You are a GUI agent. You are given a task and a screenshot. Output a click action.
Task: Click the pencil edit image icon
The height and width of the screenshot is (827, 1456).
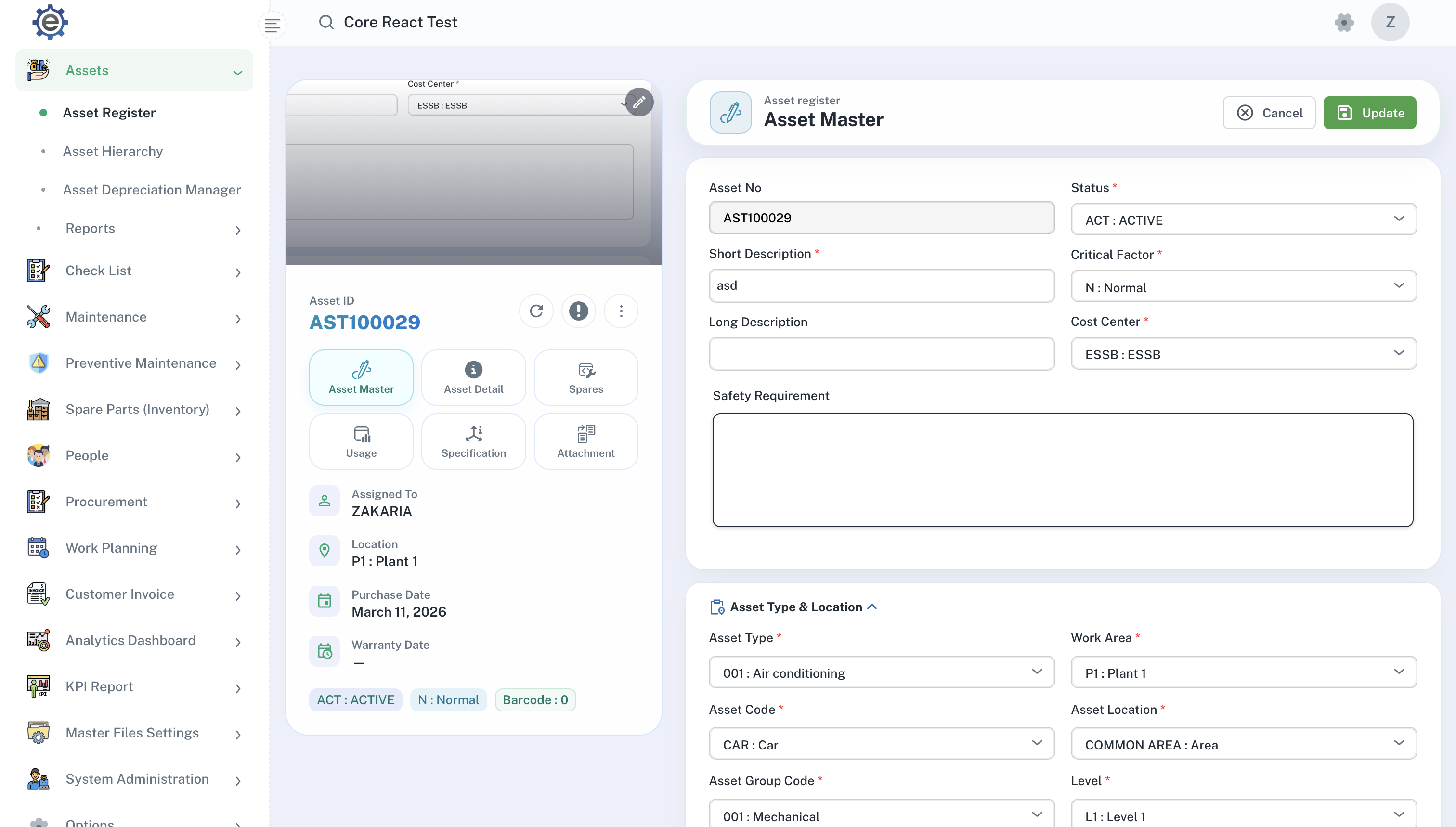pos(639,102)
